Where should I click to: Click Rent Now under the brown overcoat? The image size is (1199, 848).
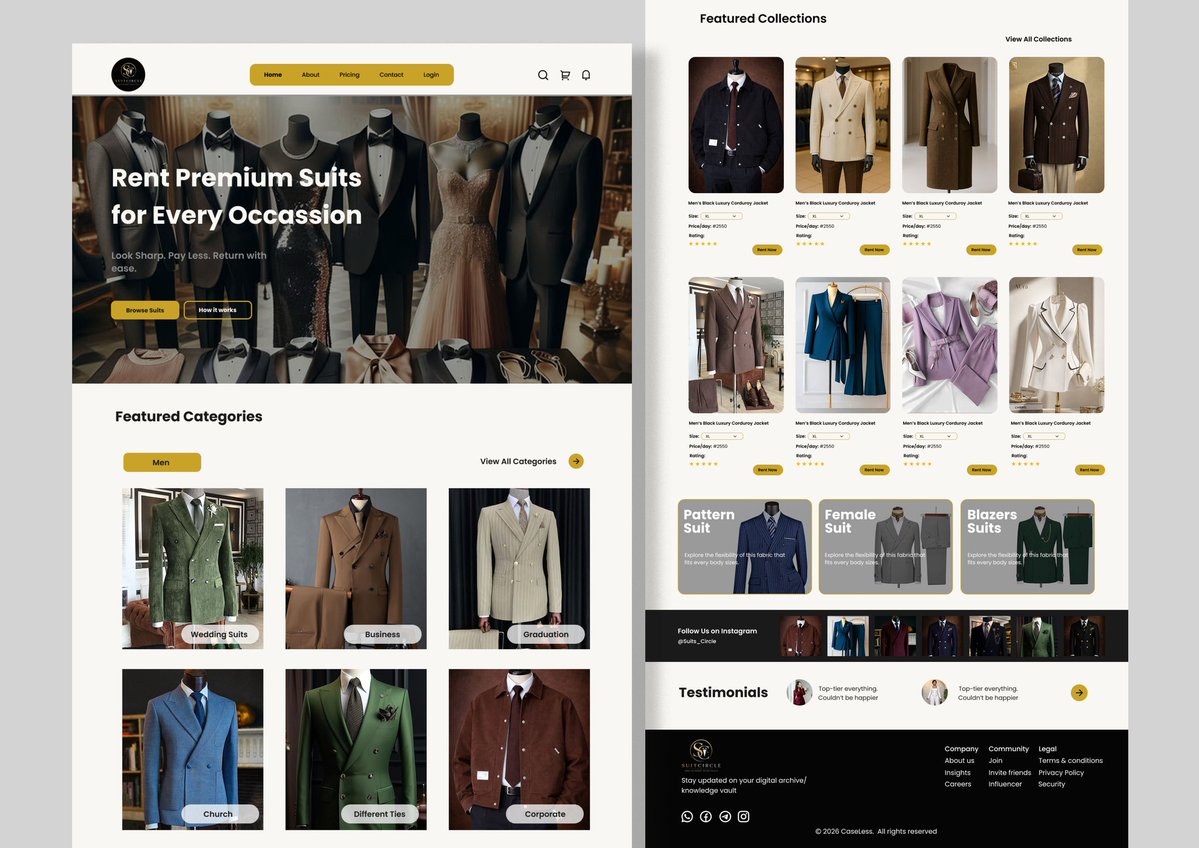coord(981,249)
